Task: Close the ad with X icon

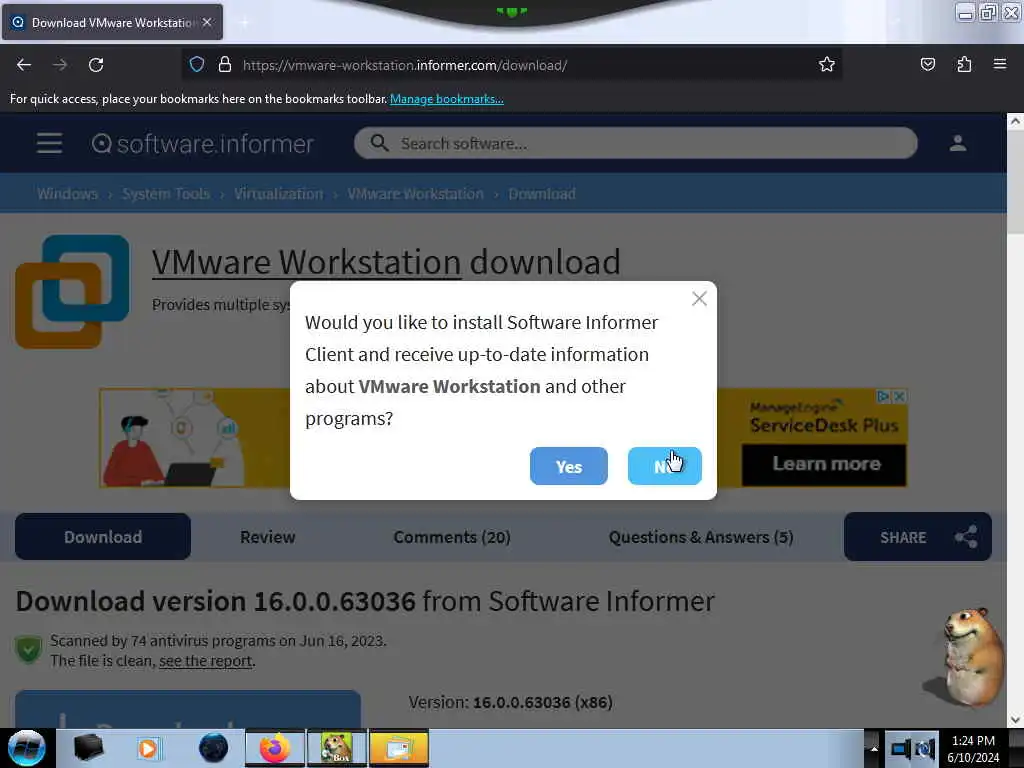Action: click(899, 396)
